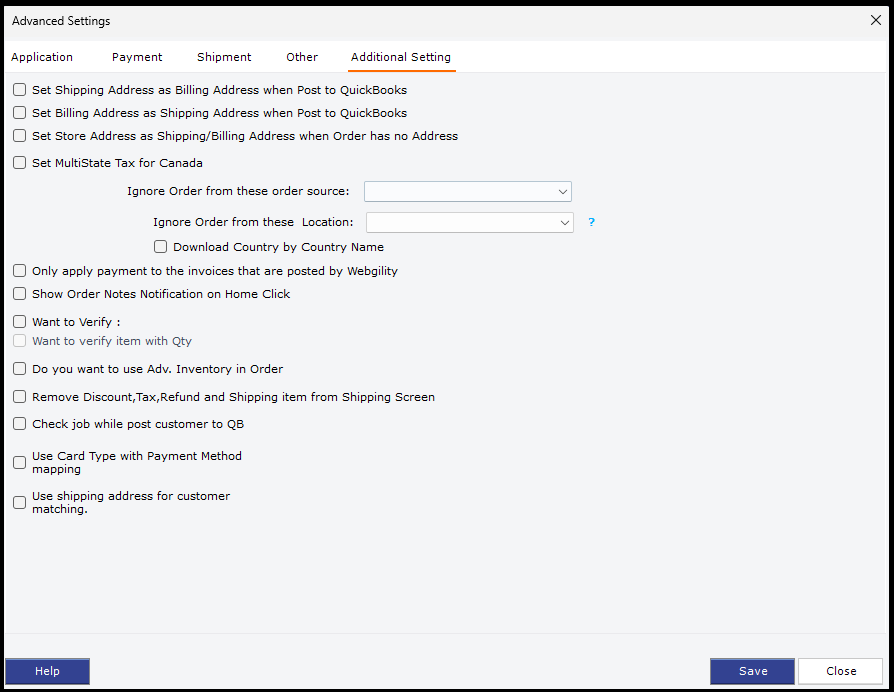This screenshot has height=692, width=894.
Task: Check Use shipping address for customer matching
Action: click(20, 502)
